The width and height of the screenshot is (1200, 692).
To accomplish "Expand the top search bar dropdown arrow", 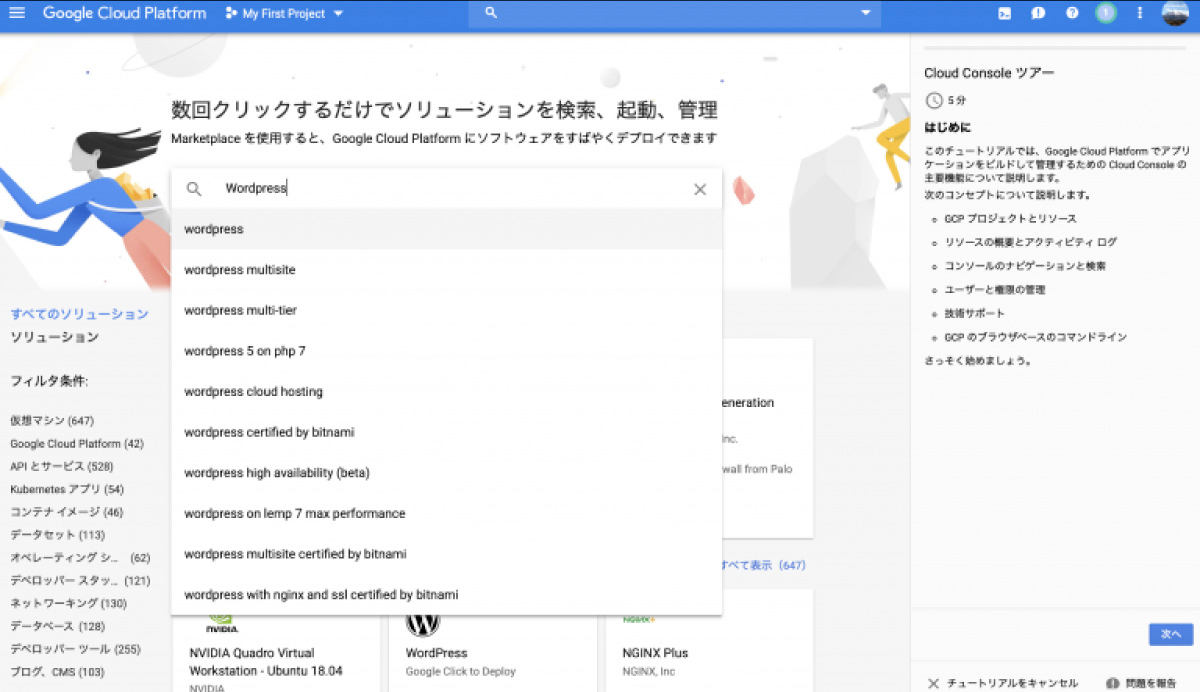I will [866, 13].
